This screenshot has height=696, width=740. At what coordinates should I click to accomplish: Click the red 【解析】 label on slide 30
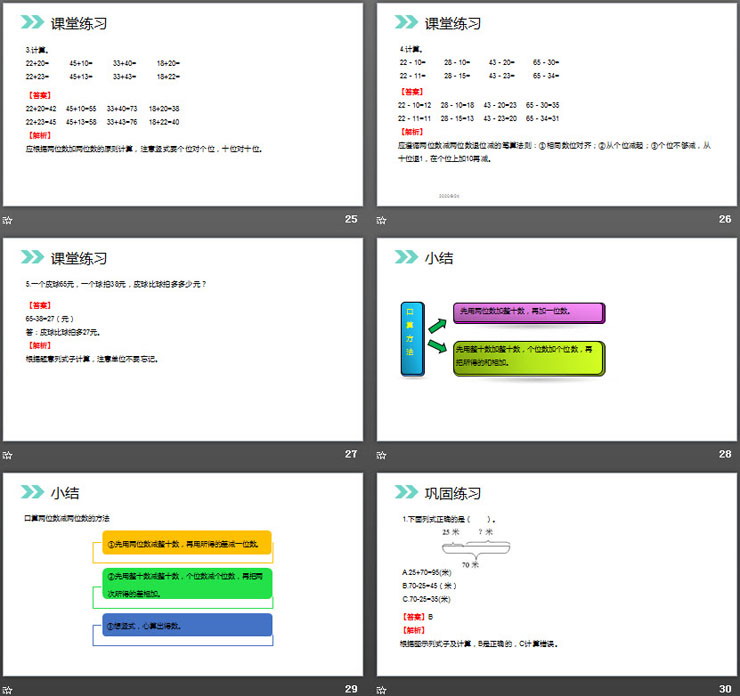click(x=414, y=630)
